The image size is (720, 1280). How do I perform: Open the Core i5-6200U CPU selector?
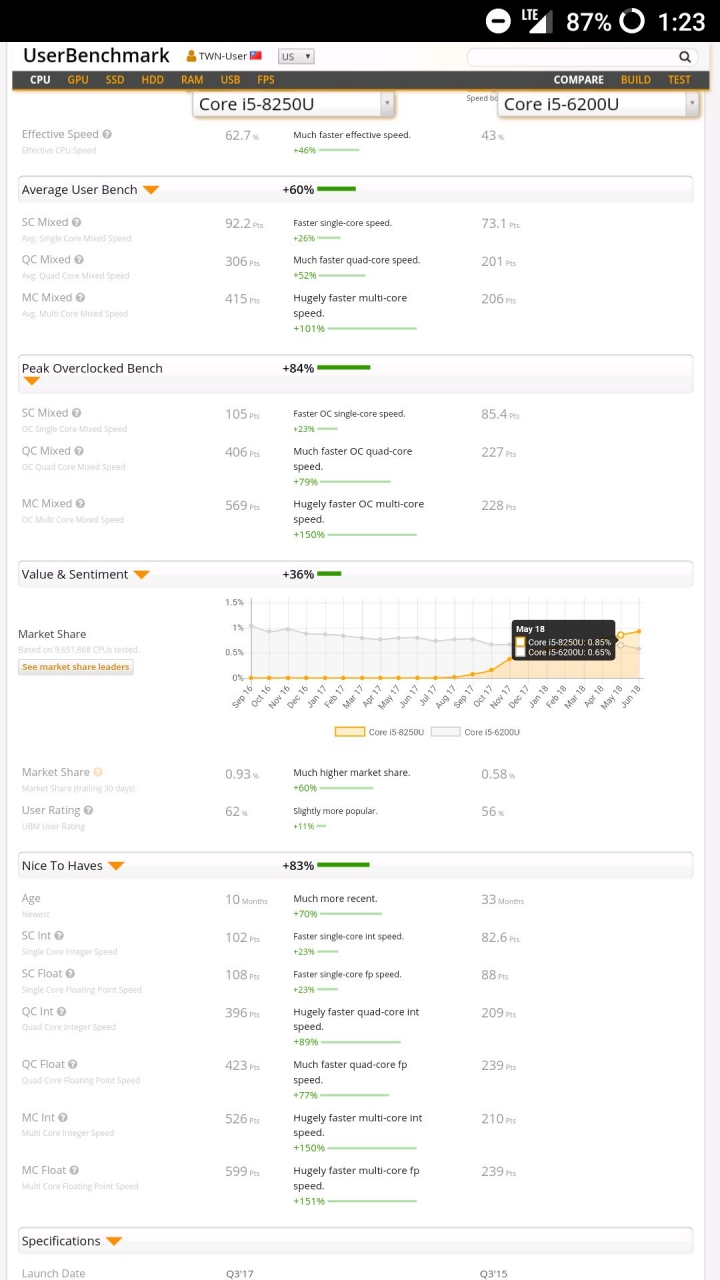click(x=597, y=104)
